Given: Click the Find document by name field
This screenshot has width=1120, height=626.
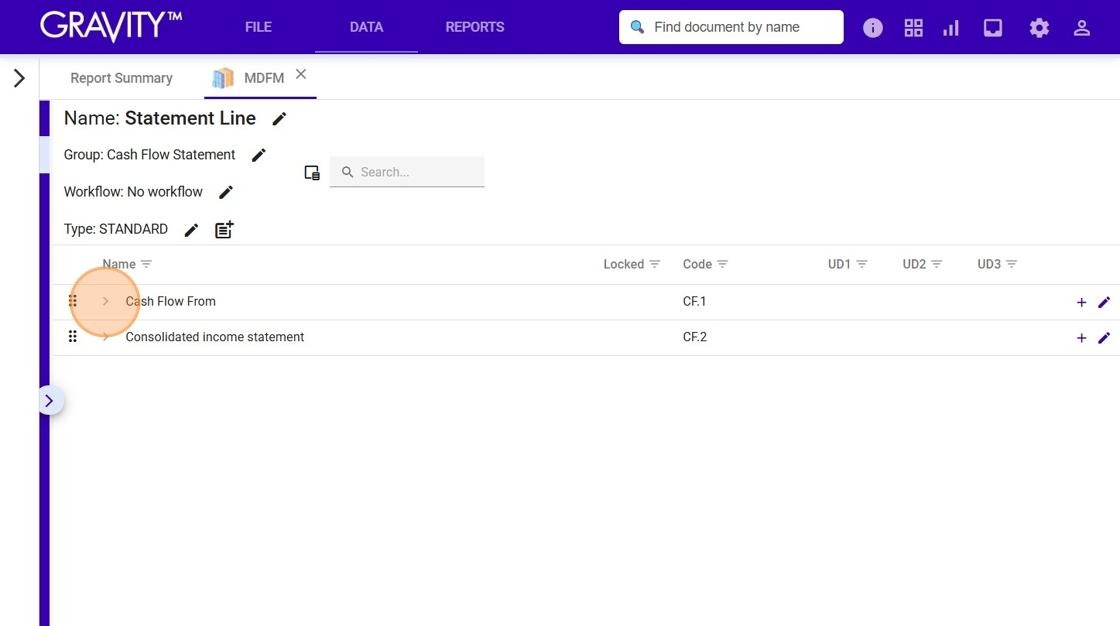Looking at the screenshot, I should (731, 27).
